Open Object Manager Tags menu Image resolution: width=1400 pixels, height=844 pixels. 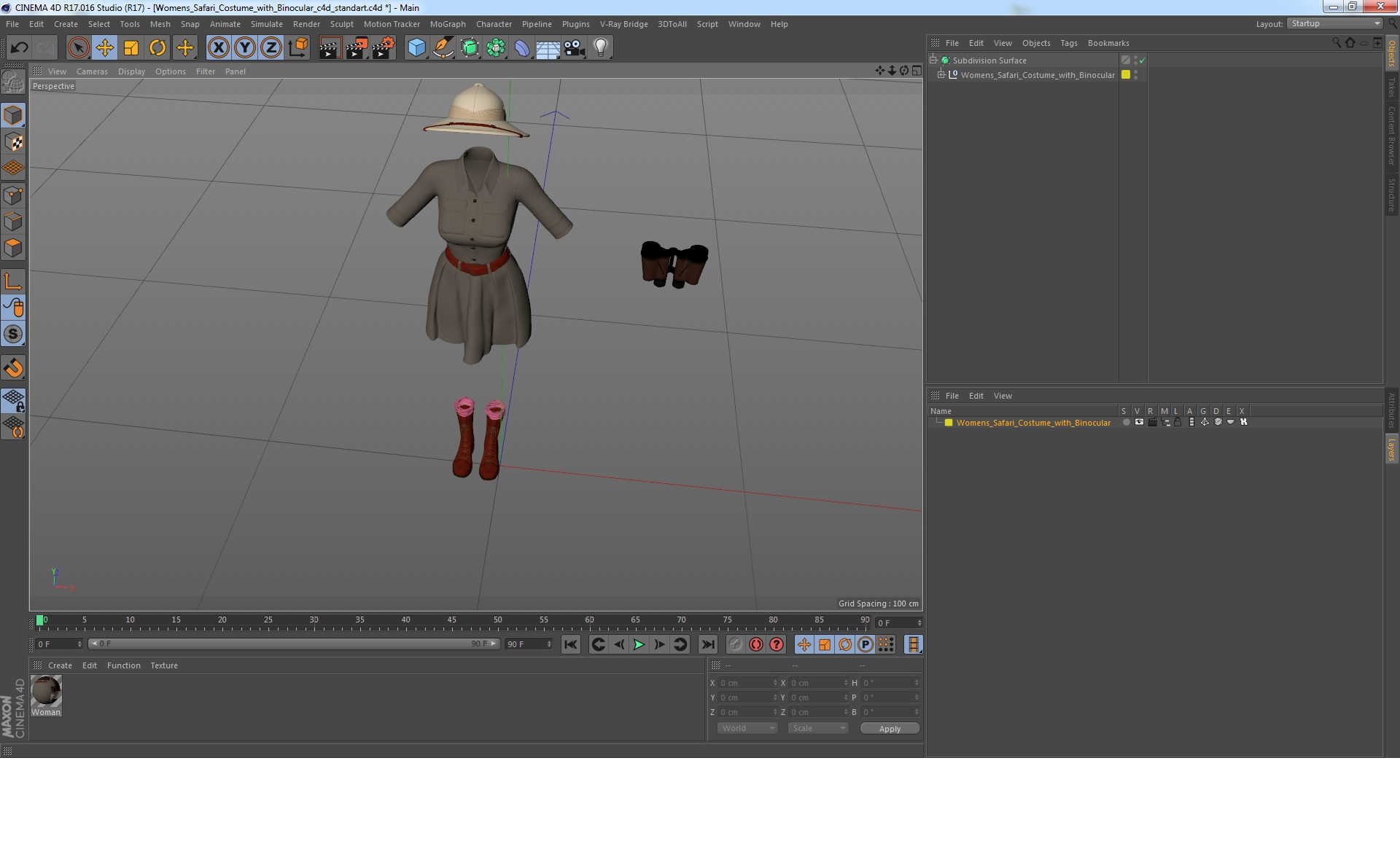(1068, 43)
